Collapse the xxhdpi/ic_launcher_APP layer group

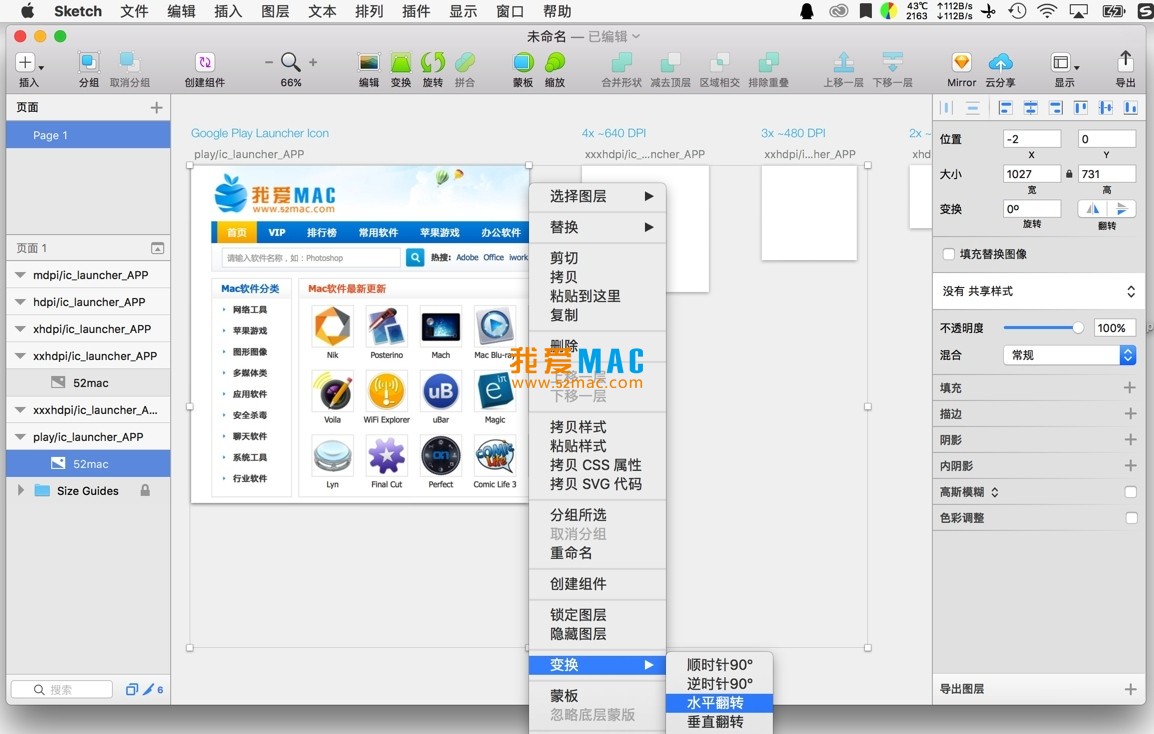point(20,356)
